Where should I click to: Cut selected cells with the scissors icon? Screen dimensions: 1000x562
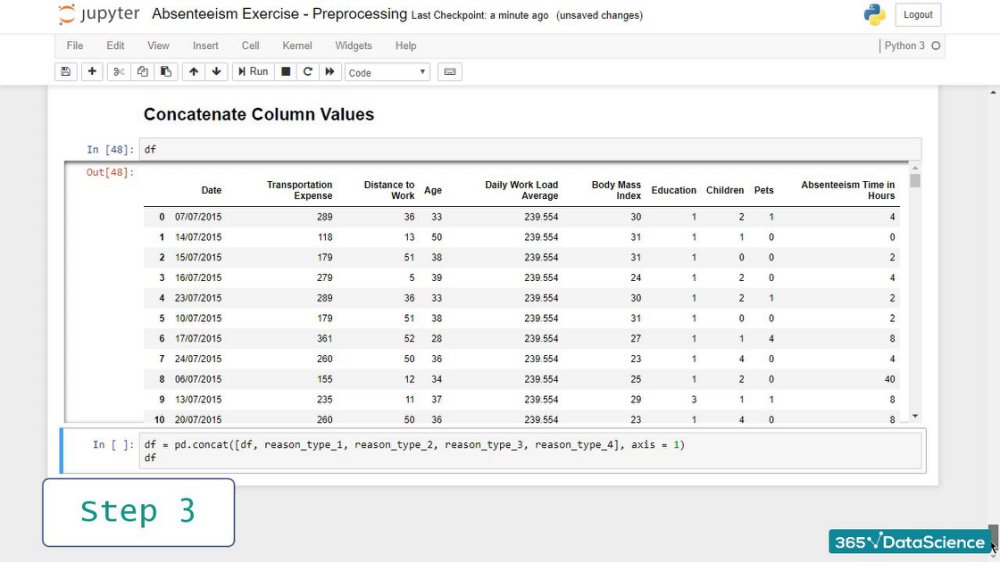point(119,71)
